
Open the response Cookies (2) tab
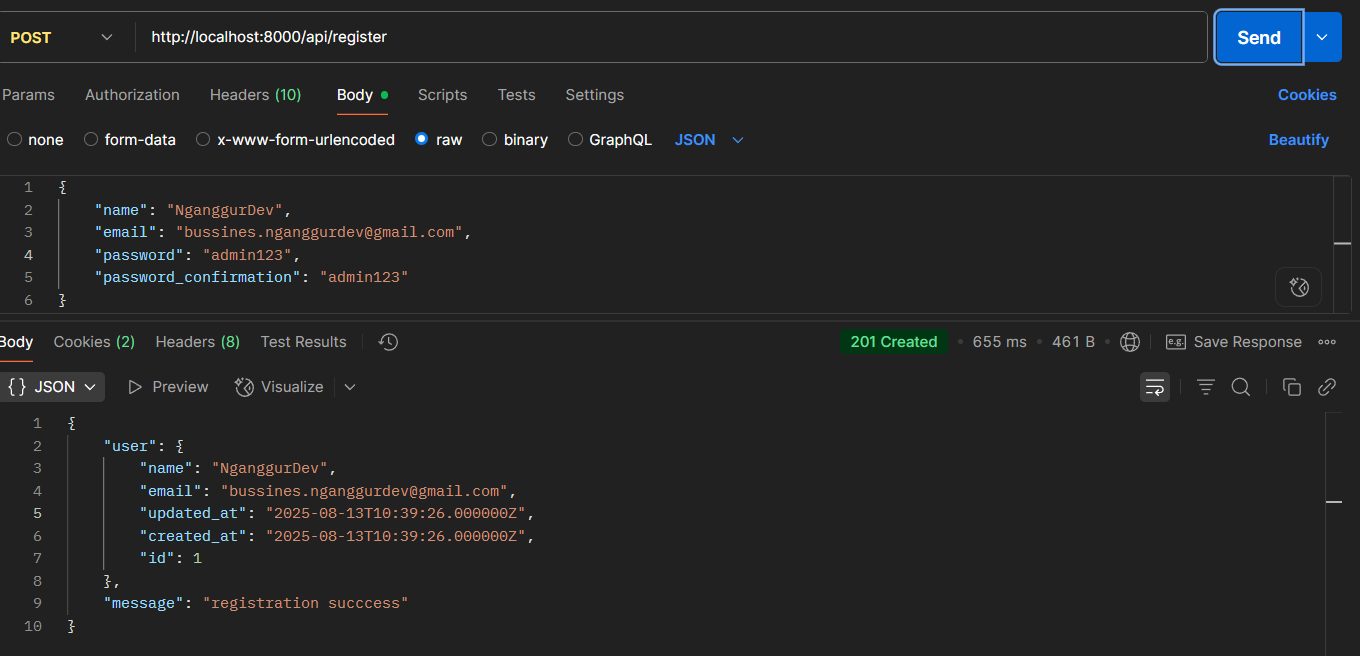pos(94,342)
